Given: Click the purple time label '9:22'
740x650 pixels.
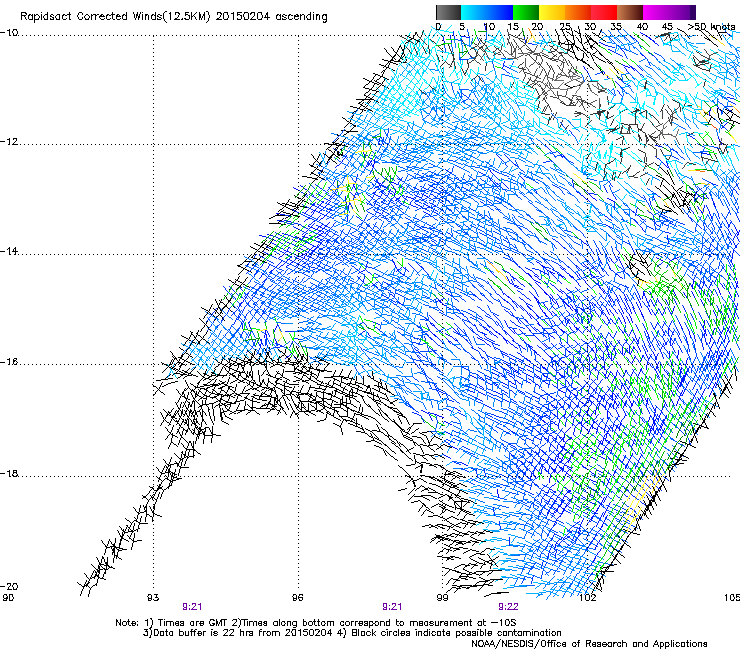Looking at the screenshot, I should (508, 607).
